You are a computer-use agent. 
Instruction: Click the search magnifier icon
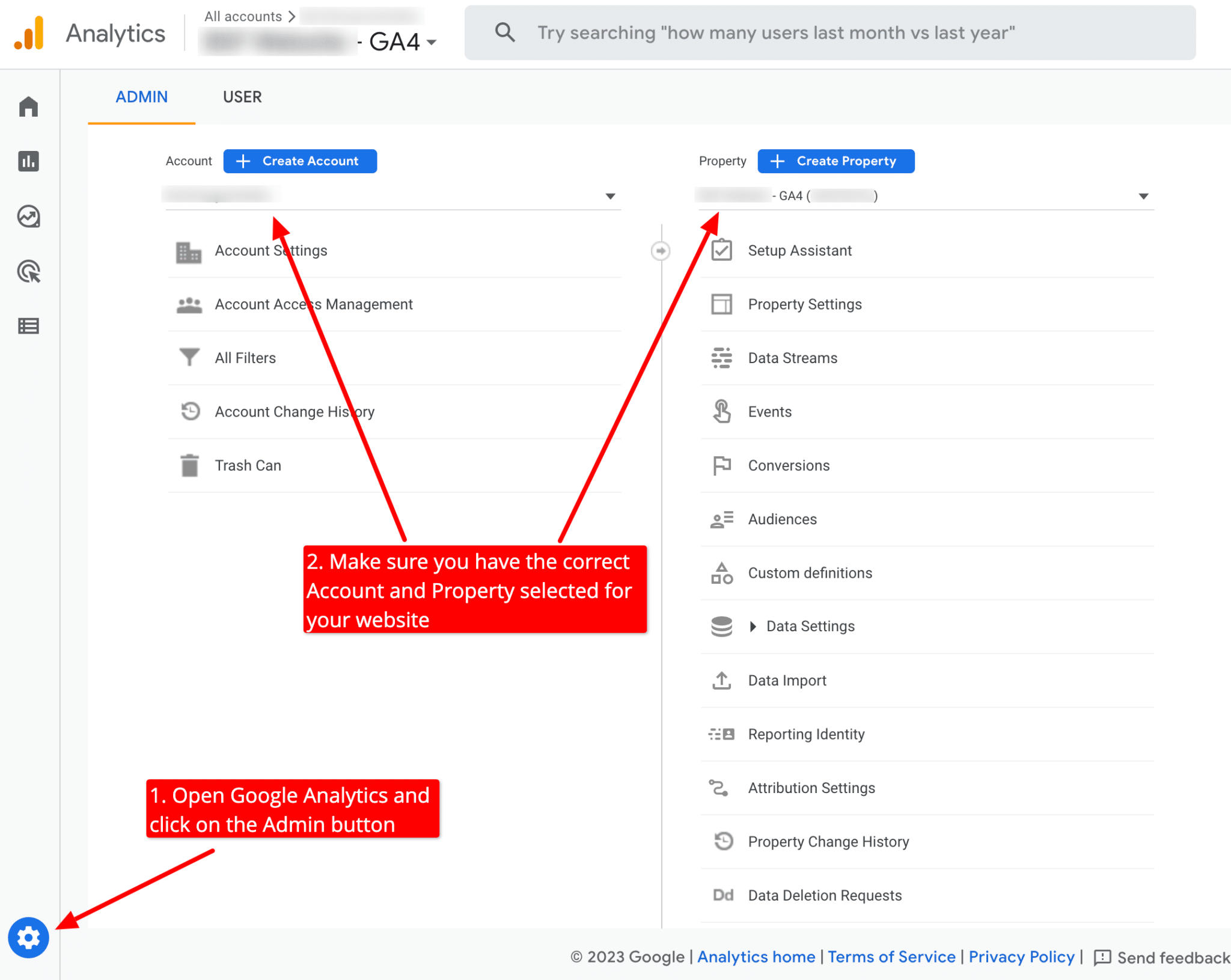(505, 32)
